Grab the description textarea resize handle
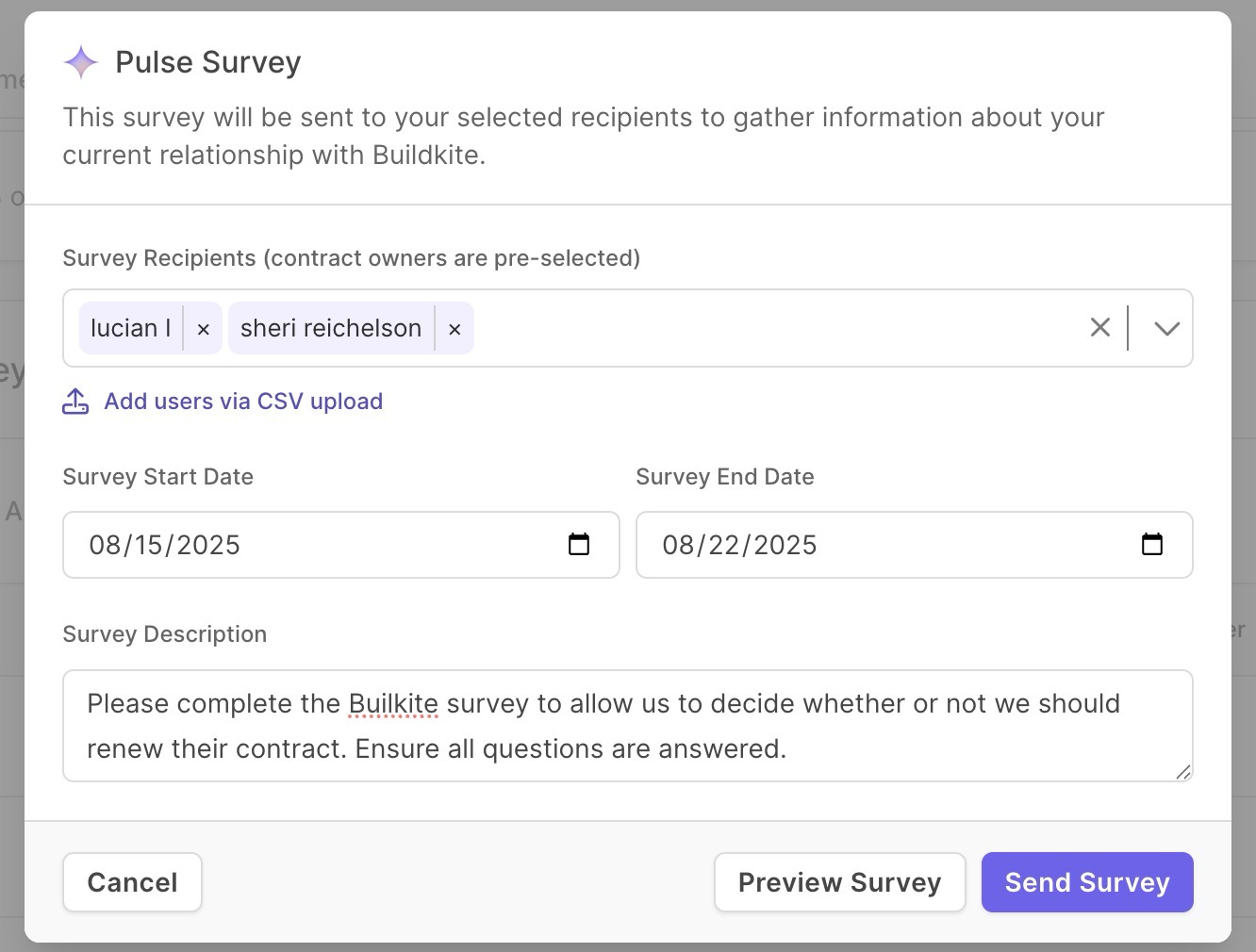 [x=1183, y=772]
